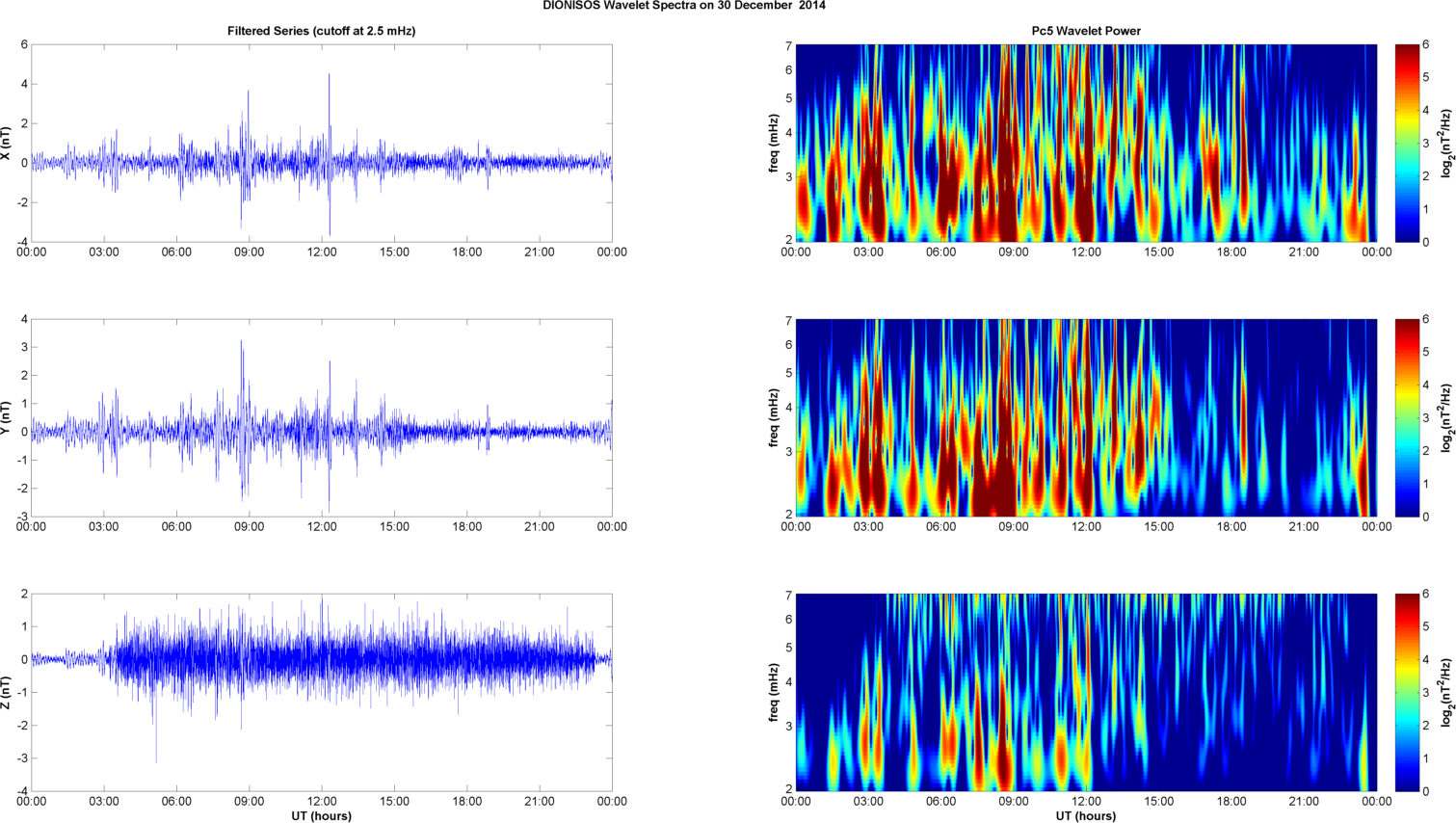Click the 'Z (nT)' axis label
The width and height of the screenshot is (1456, 823).
(x=7, y=692)
